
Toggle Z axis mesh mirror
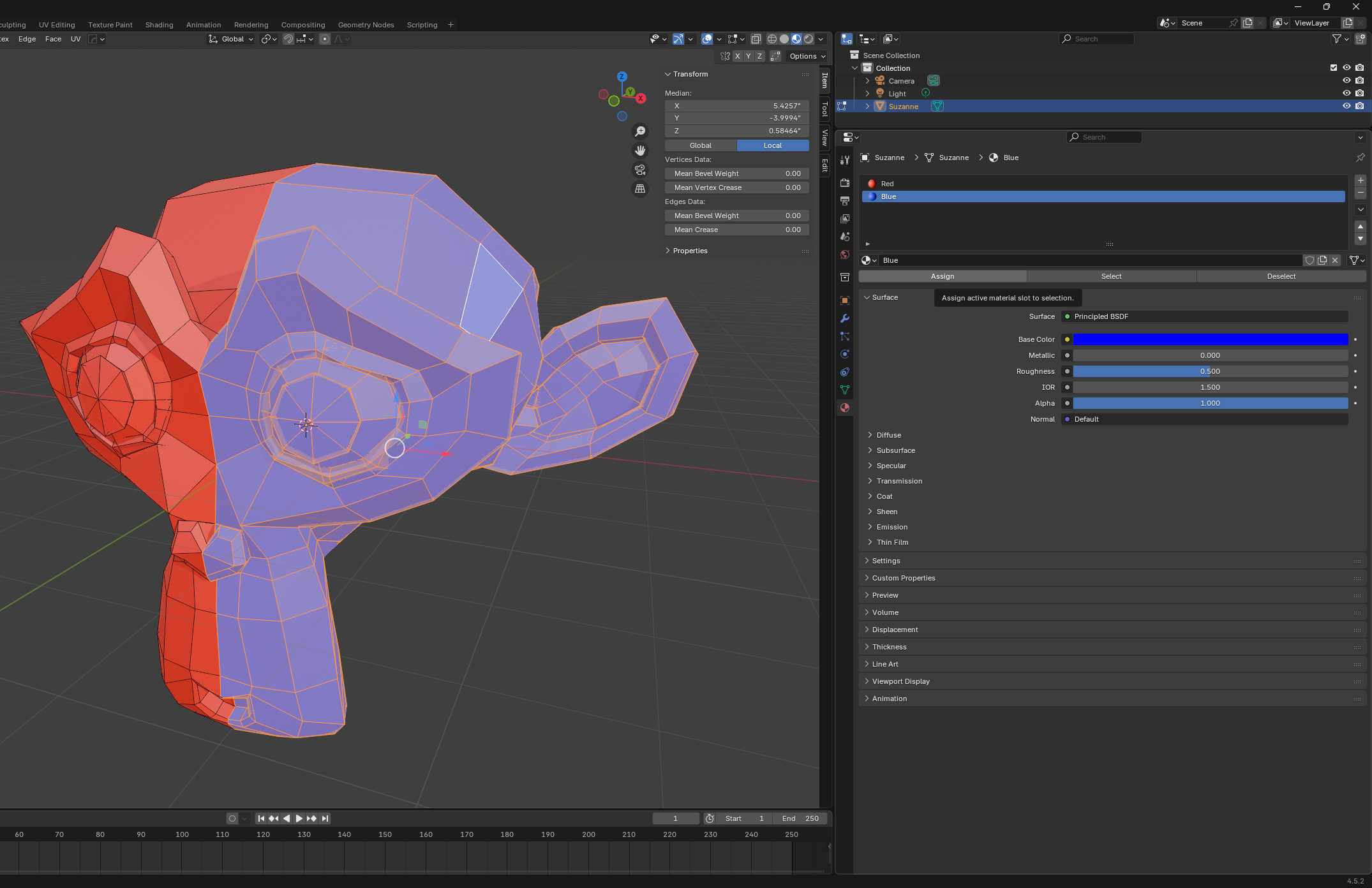point(759,56)
